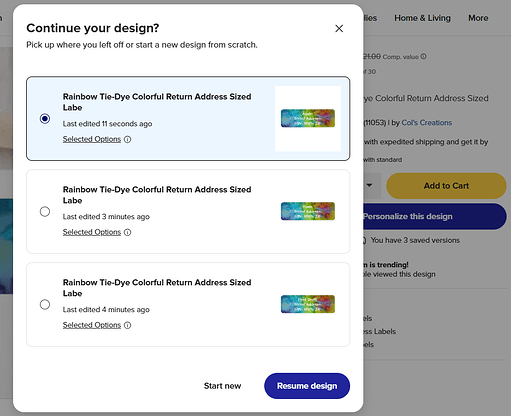Select design edited 3 minutes ago
Viewport: 511px width, 416px height.
click(x=45, y=212)
